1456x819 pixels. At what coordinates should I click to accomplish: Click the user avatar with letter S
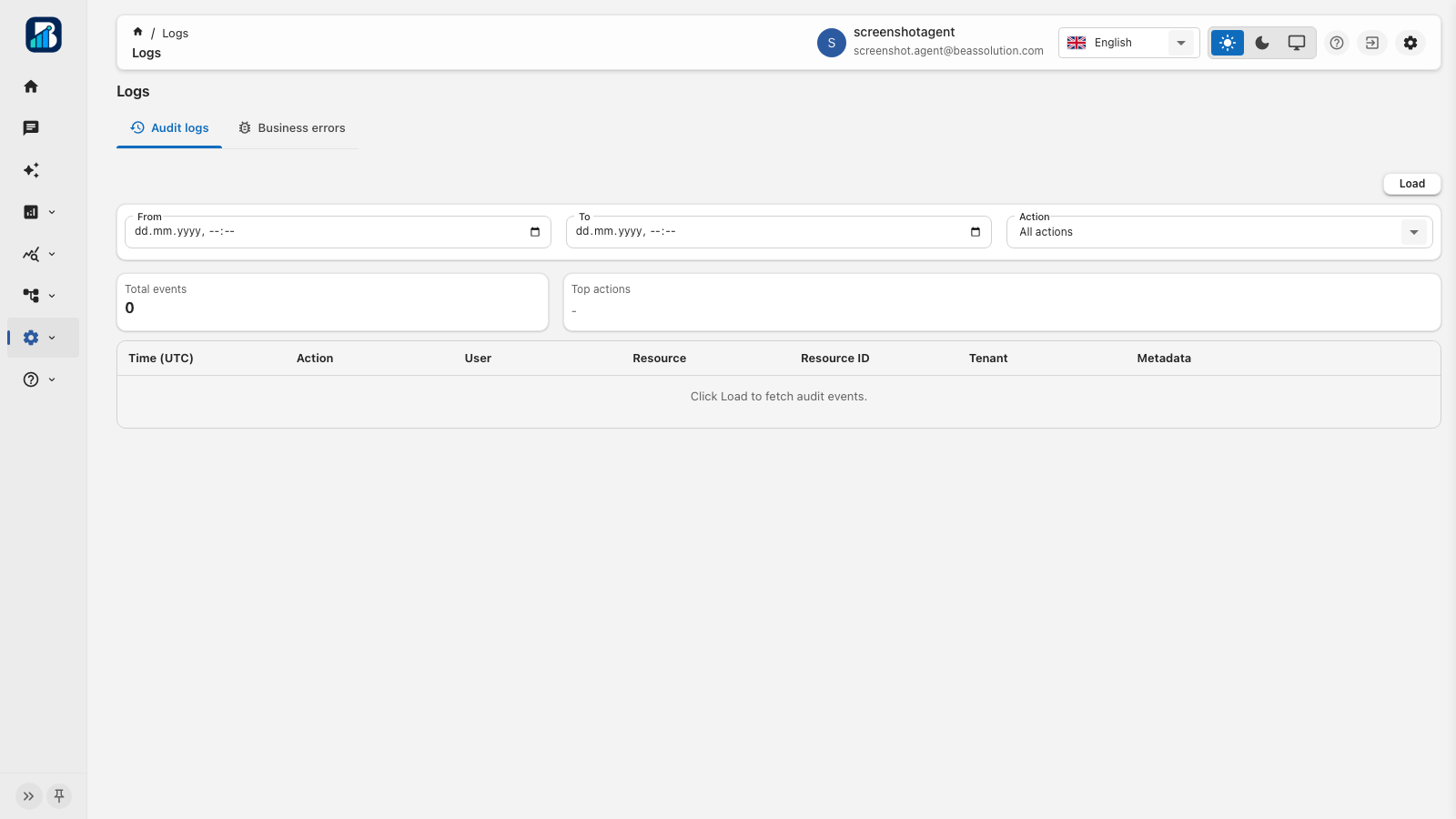(x=832, y=43)
